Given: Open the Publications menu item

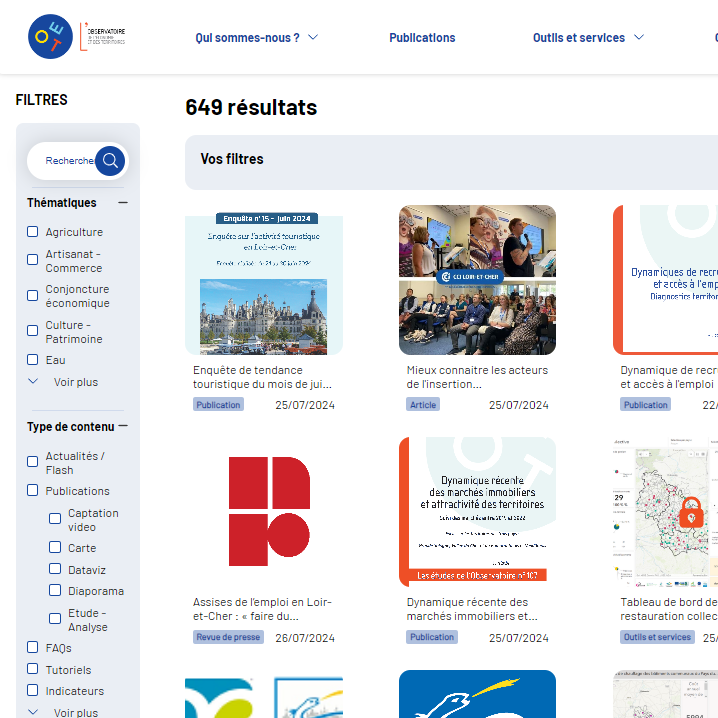Looking at the screenshot, I should [x=422, y=38].
